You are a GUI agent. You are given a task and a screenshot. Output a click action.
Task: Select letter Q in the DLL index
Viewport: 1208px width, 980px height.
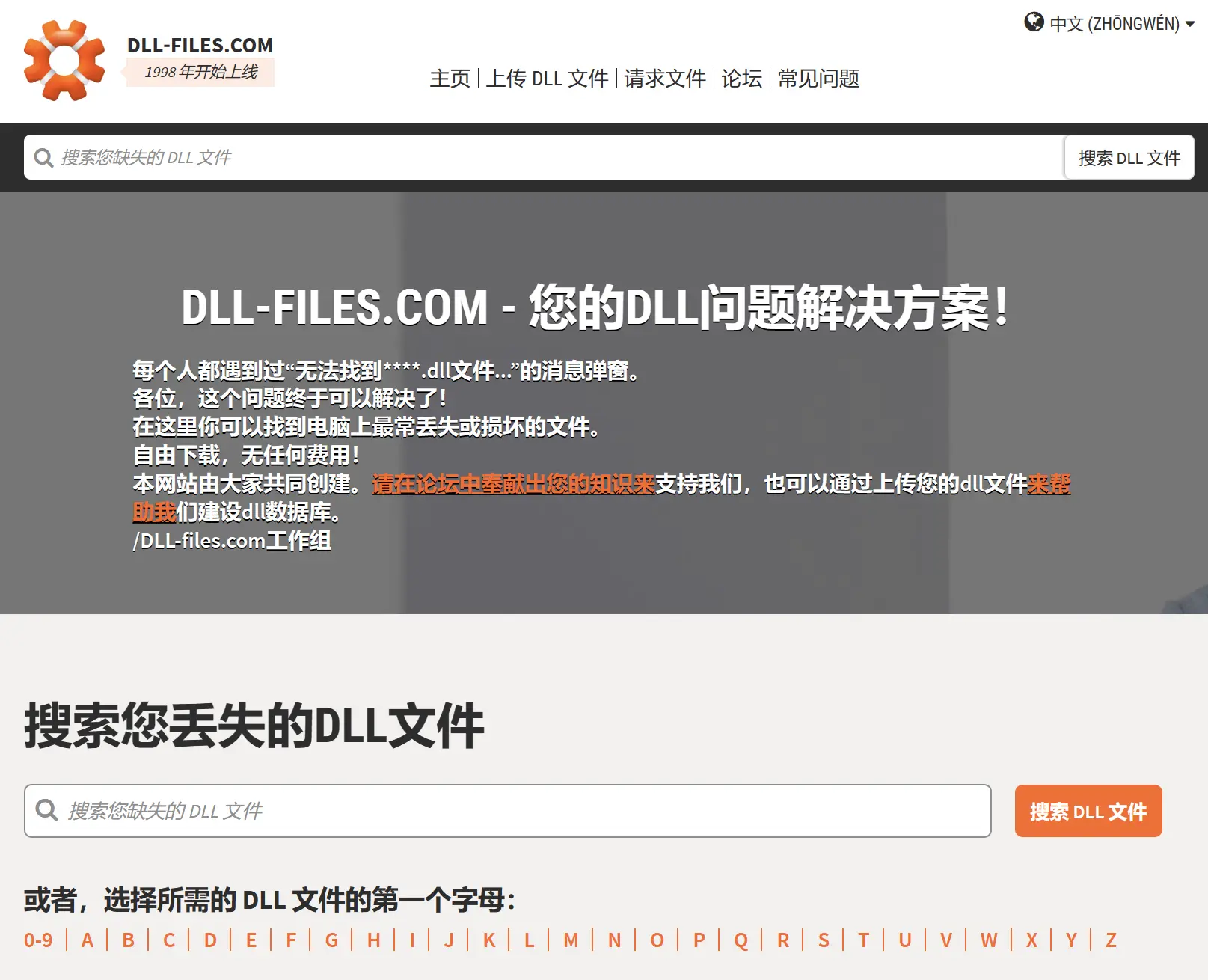point(741,940)
